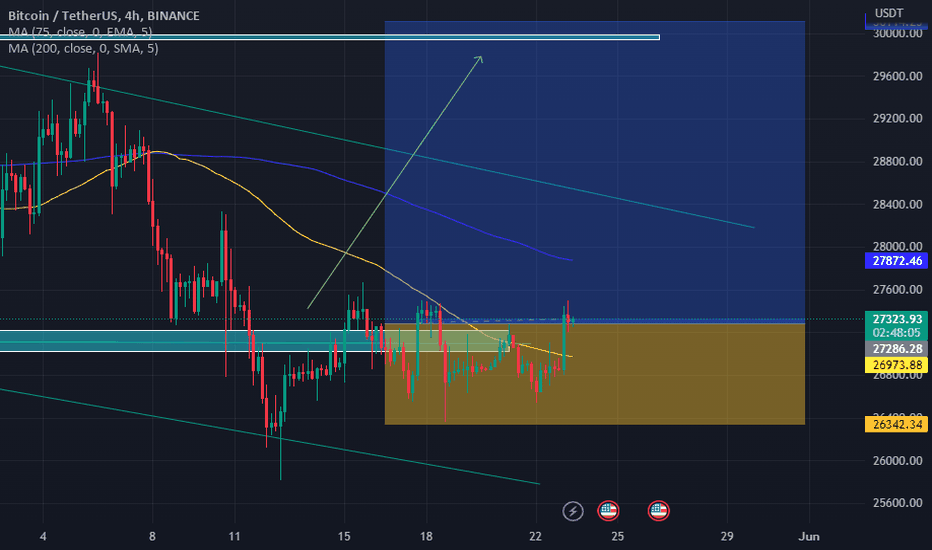
Task: Click the USDT currency label
Action: [889, 13]
